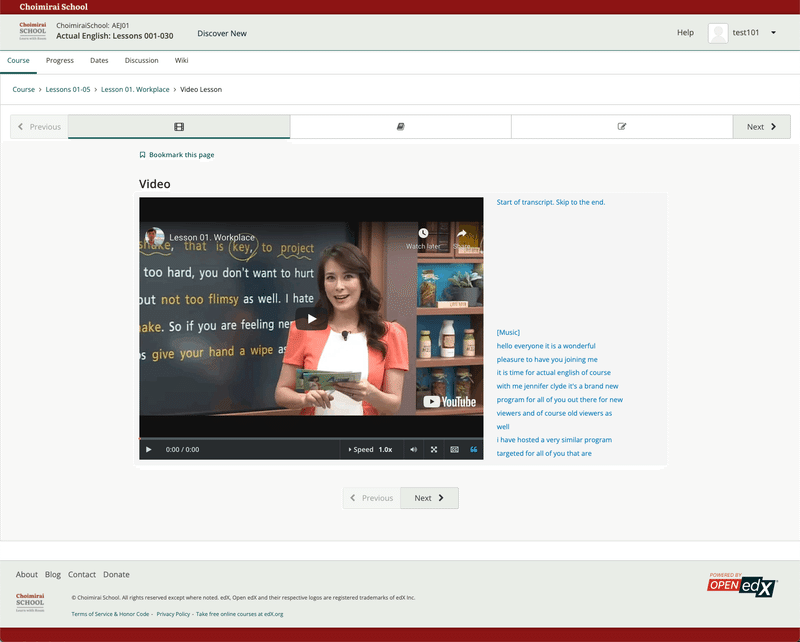This screenshot has width=800, height=642.
Task: Click Skip to the end transcript link
Action: click(x=580, y=202)
